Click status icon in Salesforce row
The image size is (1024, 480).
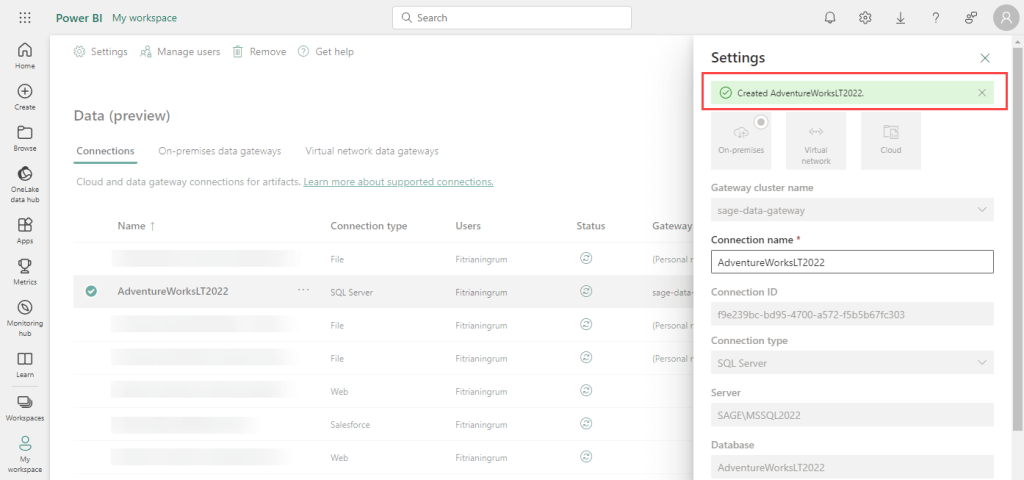coord(586,423)
